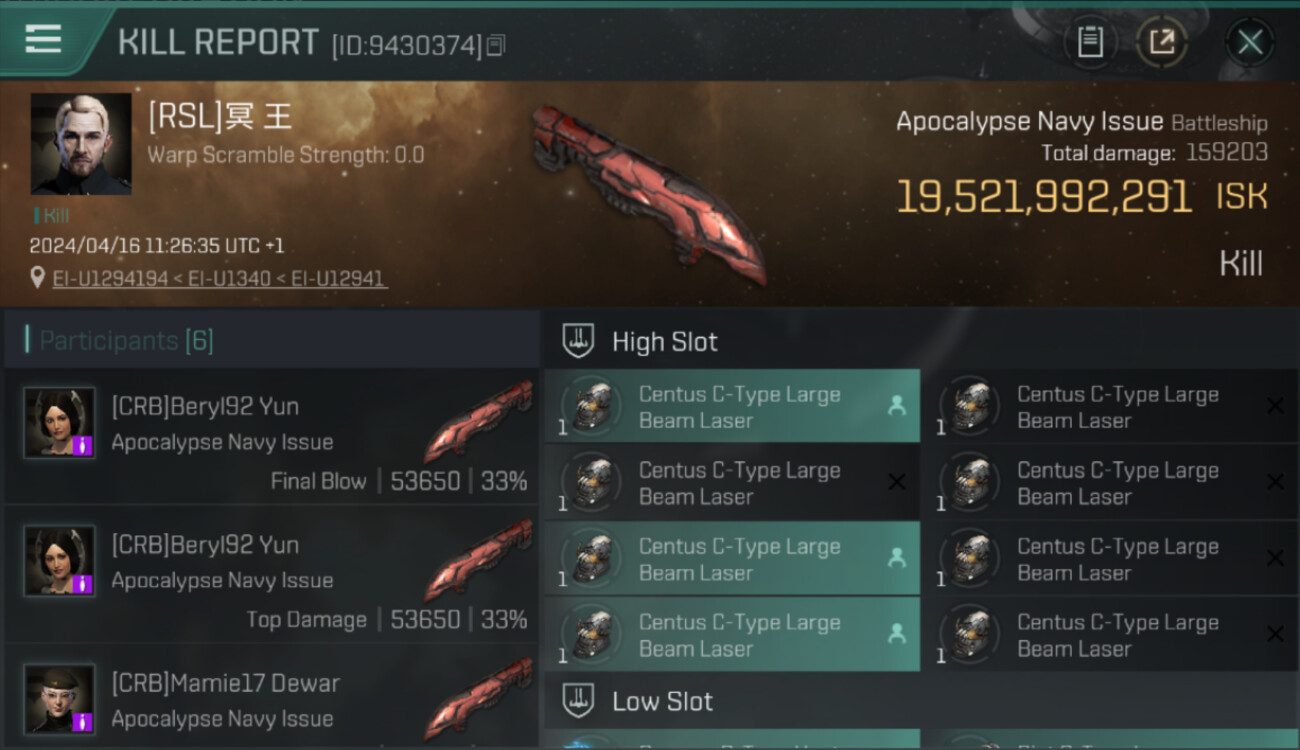This screenshot has height=750, width=1300.
Task: Click the clipboard copy report icon
Action: (x=1090, y=42)
